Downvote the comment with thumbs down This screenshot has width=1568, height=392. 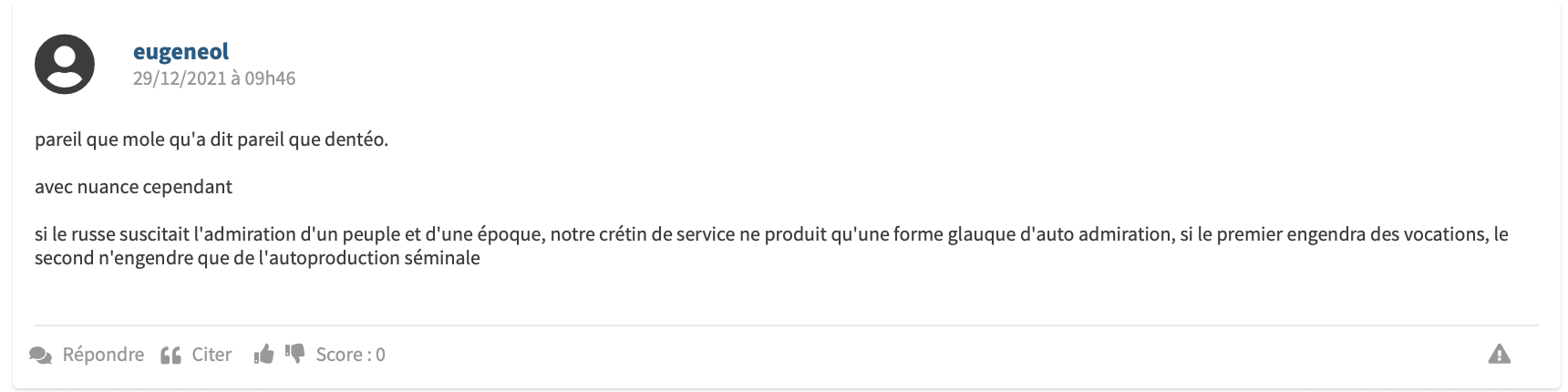(295, 353)
